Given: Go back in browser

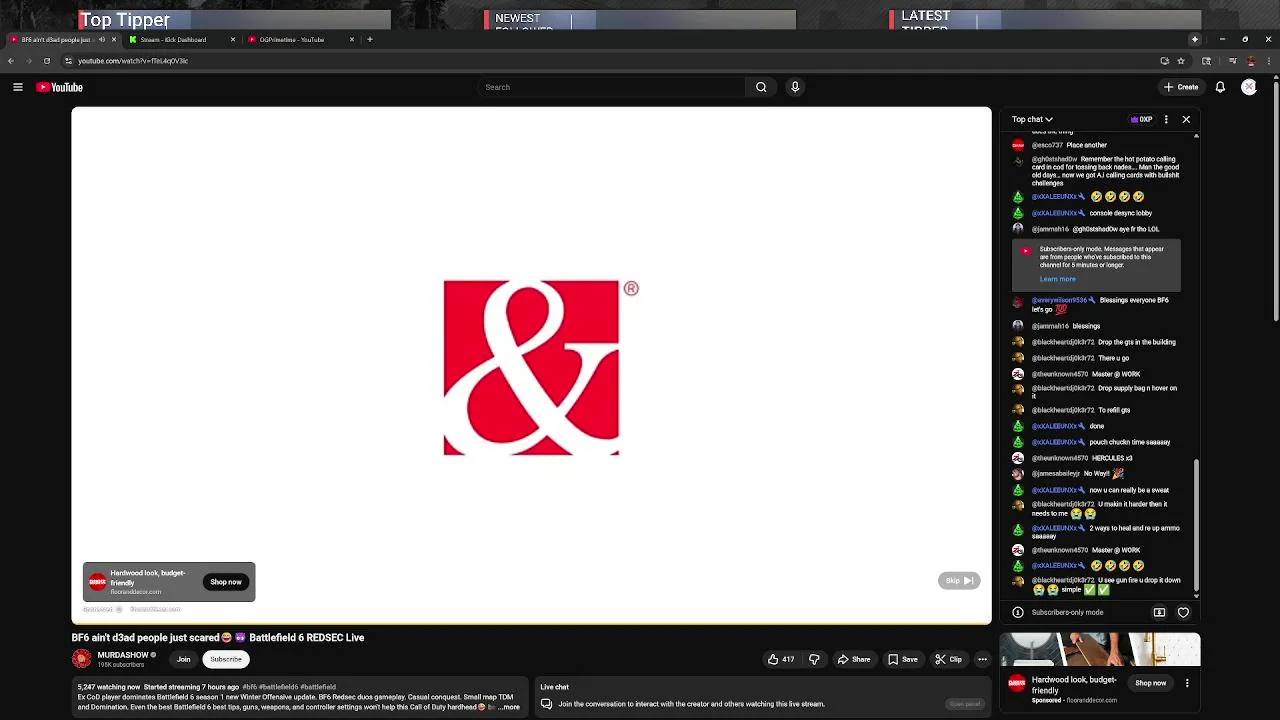Looking at the screenshot, I should 10,61.
